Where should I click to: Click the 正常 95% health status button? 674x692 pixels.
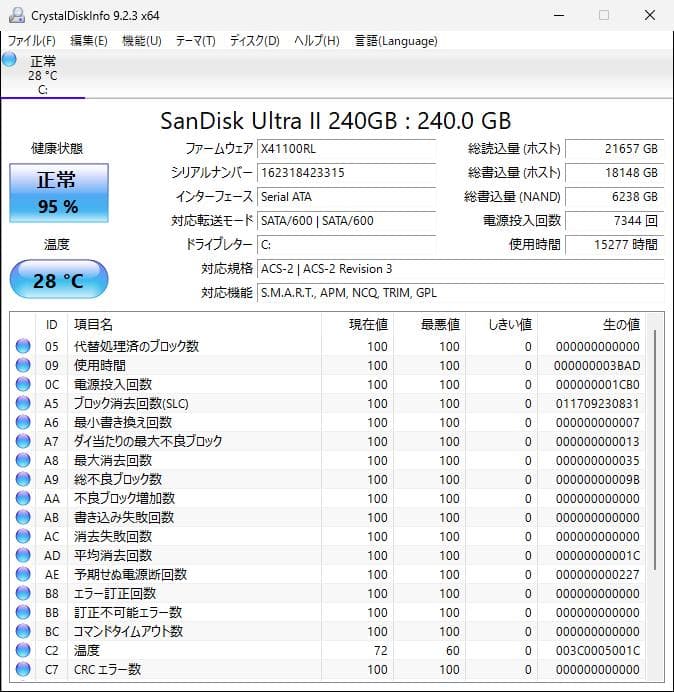click(59, 193)
